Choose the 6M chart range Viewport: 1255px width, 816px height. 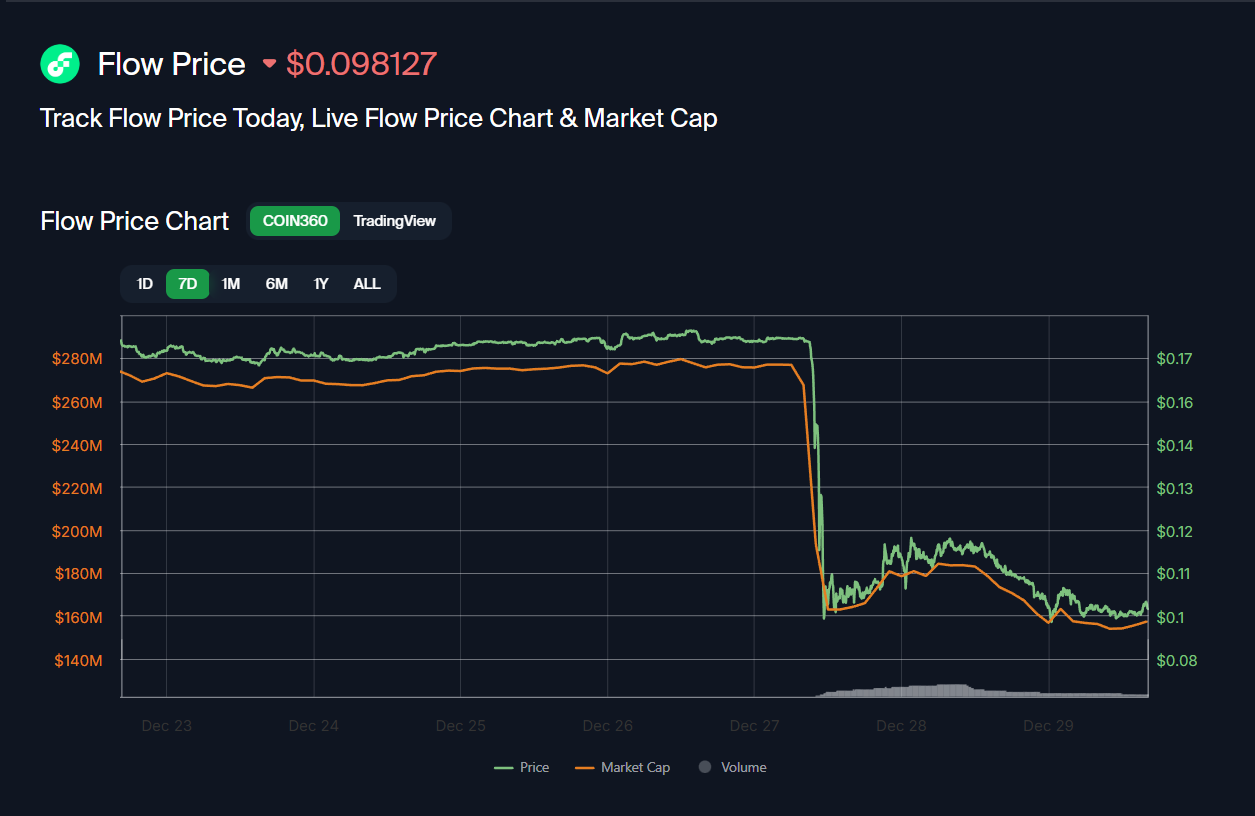tap(277, 284)
